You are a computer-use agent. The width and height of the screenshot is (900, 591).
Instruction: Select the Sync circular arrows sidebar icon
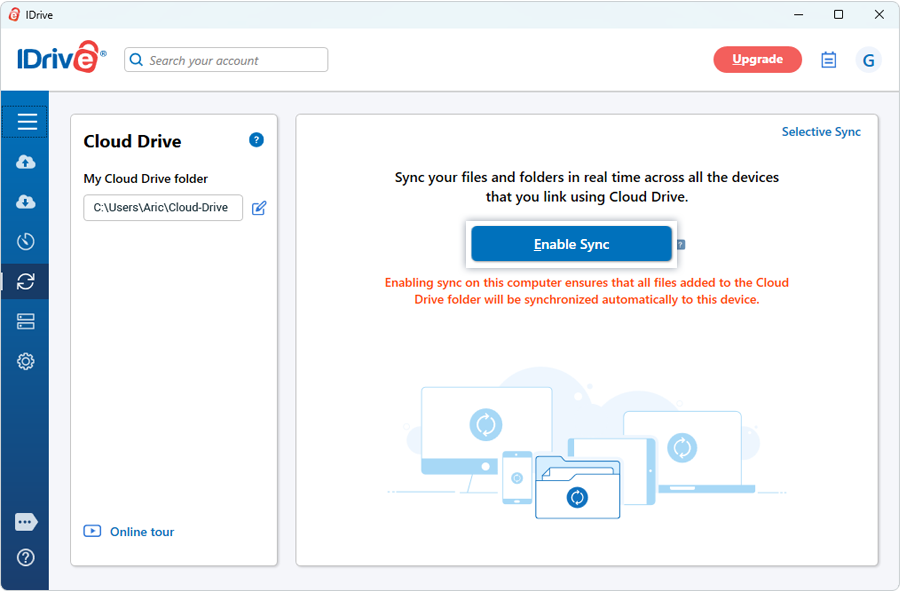tap(25, 281)
